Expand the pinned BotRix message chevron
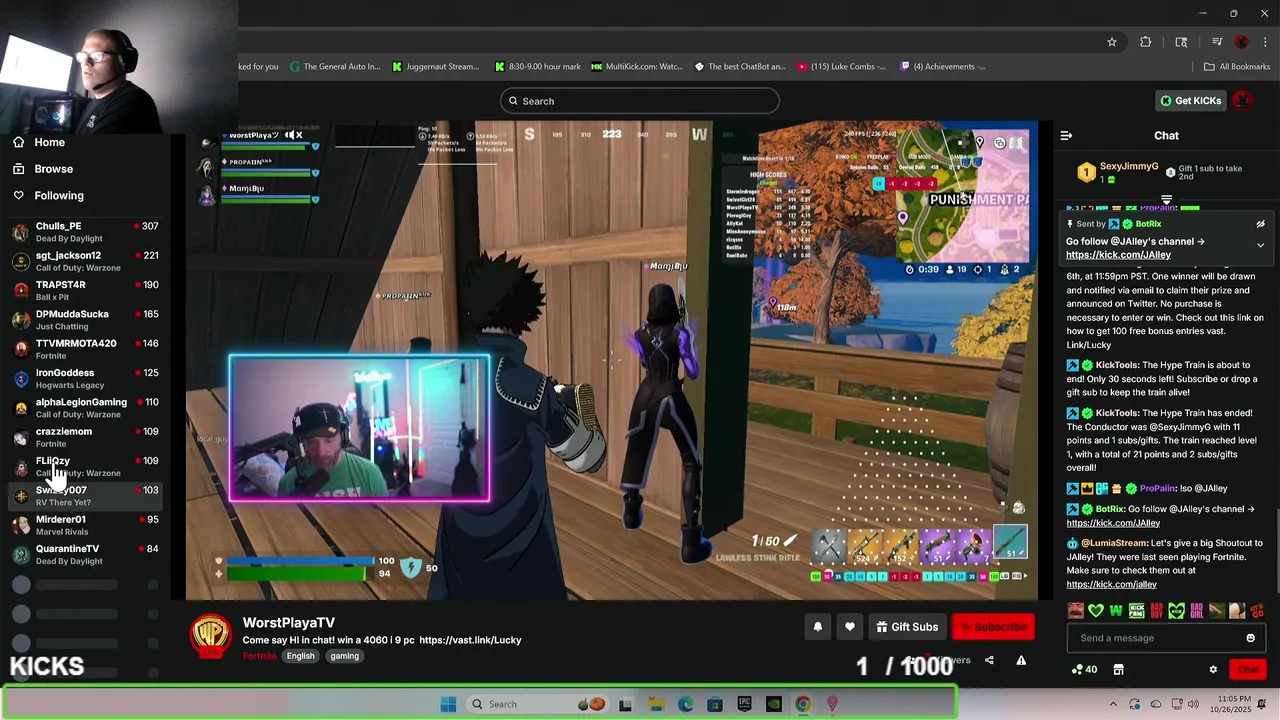Image resolution: width=1280 pixels, height=720 pixels. (1260, 245)
